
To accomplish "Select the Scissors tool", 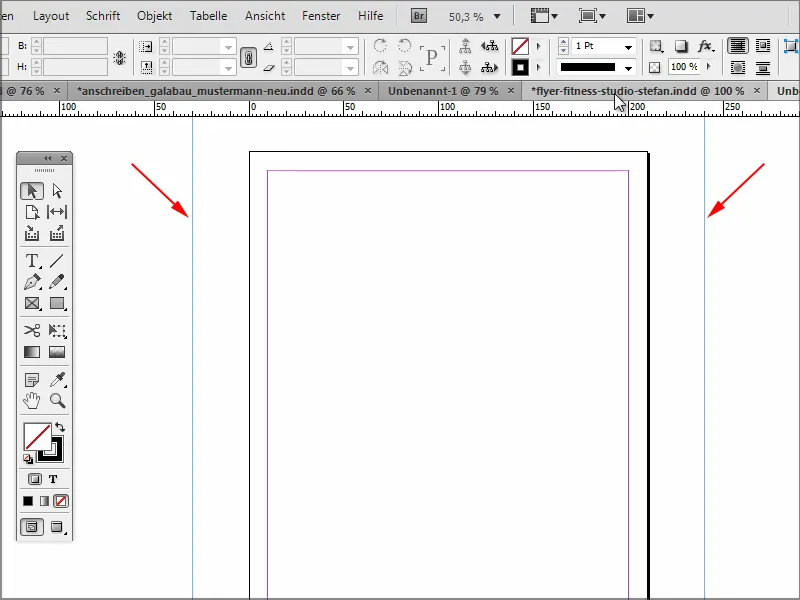I will pyautogui.click(x=31, y=330).
